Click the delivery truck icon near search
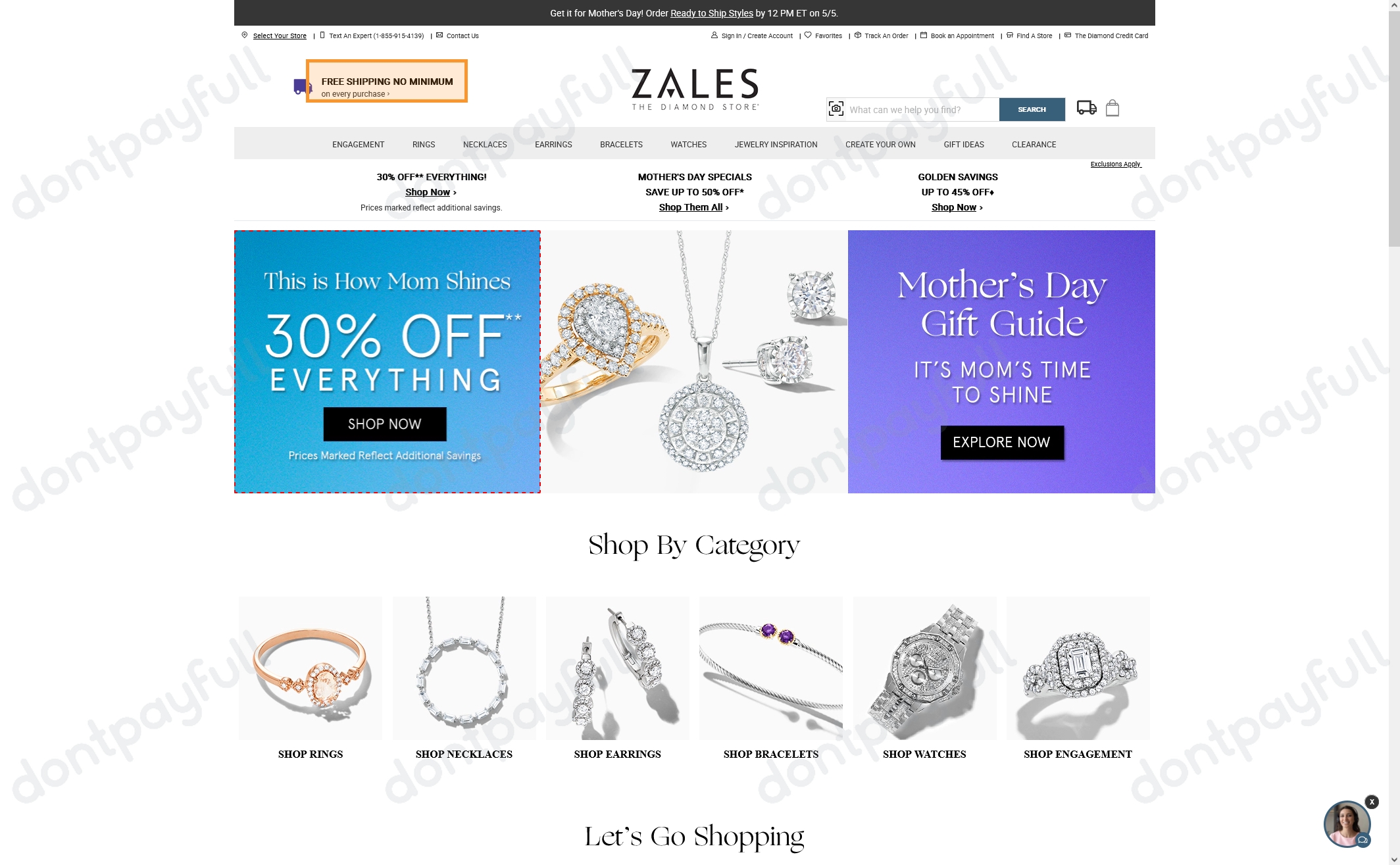 coord(1086,107)
